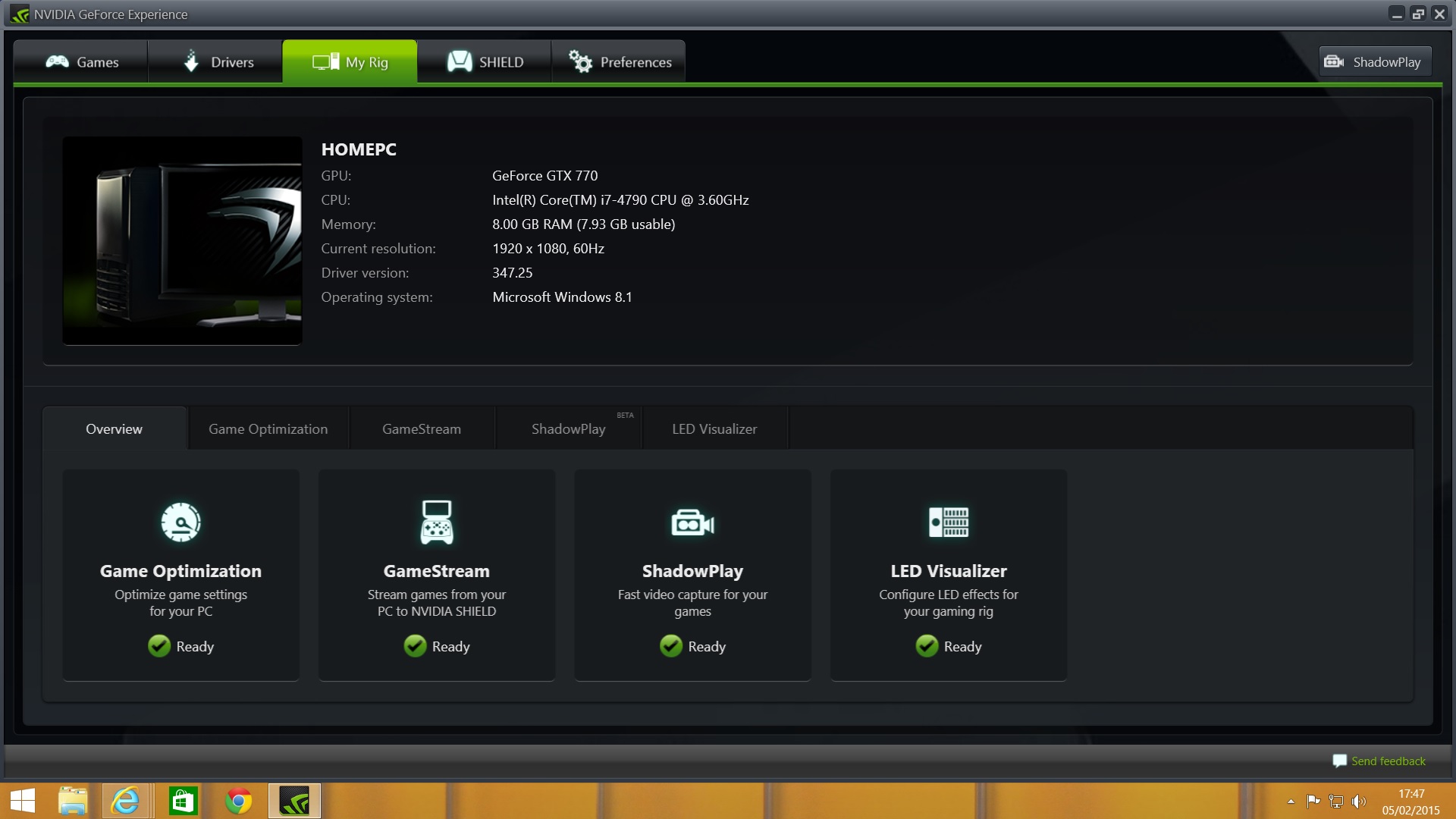
Task: Click 'Stream games from your PC' description
Action: pos(437,603)
